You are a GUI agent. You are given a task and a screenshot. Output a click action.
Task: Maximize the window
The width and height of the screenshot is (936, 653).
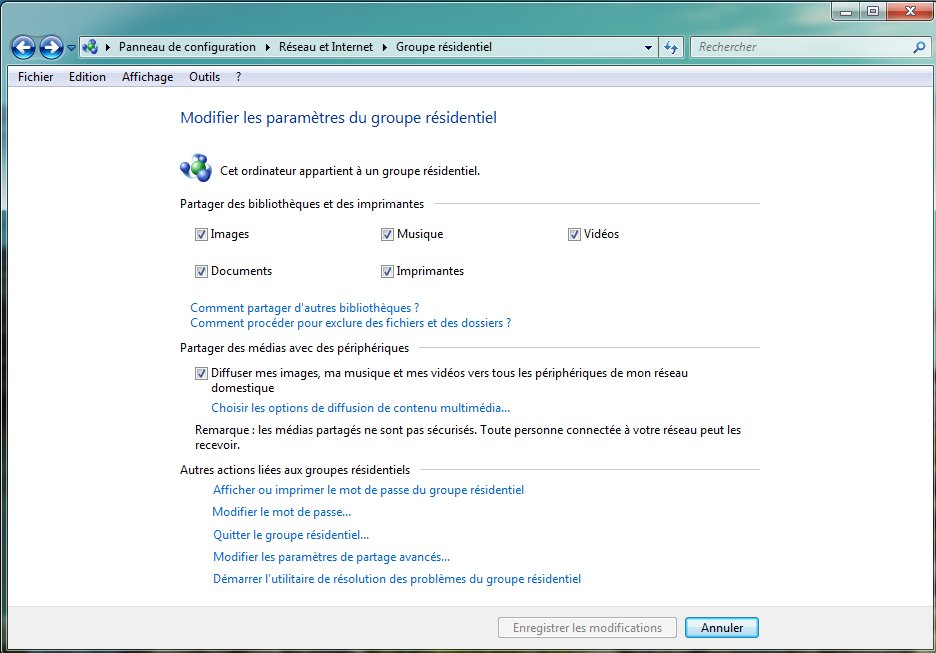point(873,11)
